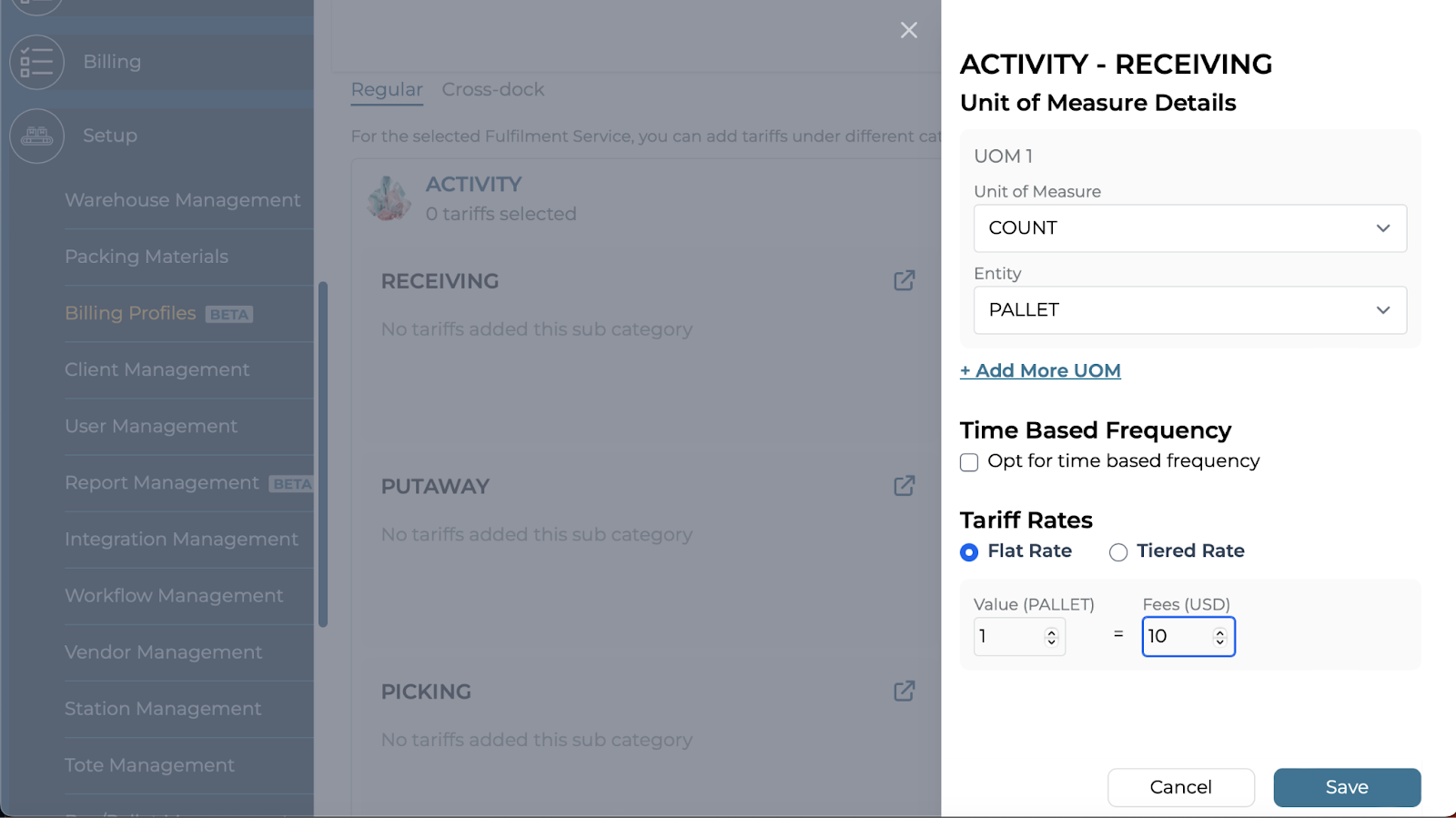
Task: Close the tariff panel with X icon
Action: coord(908,30)
